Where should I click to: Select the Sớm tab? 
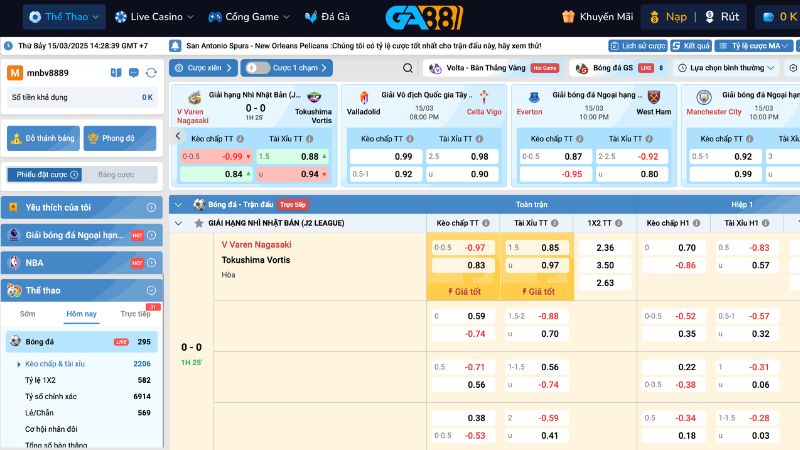(x=28, y=314)
